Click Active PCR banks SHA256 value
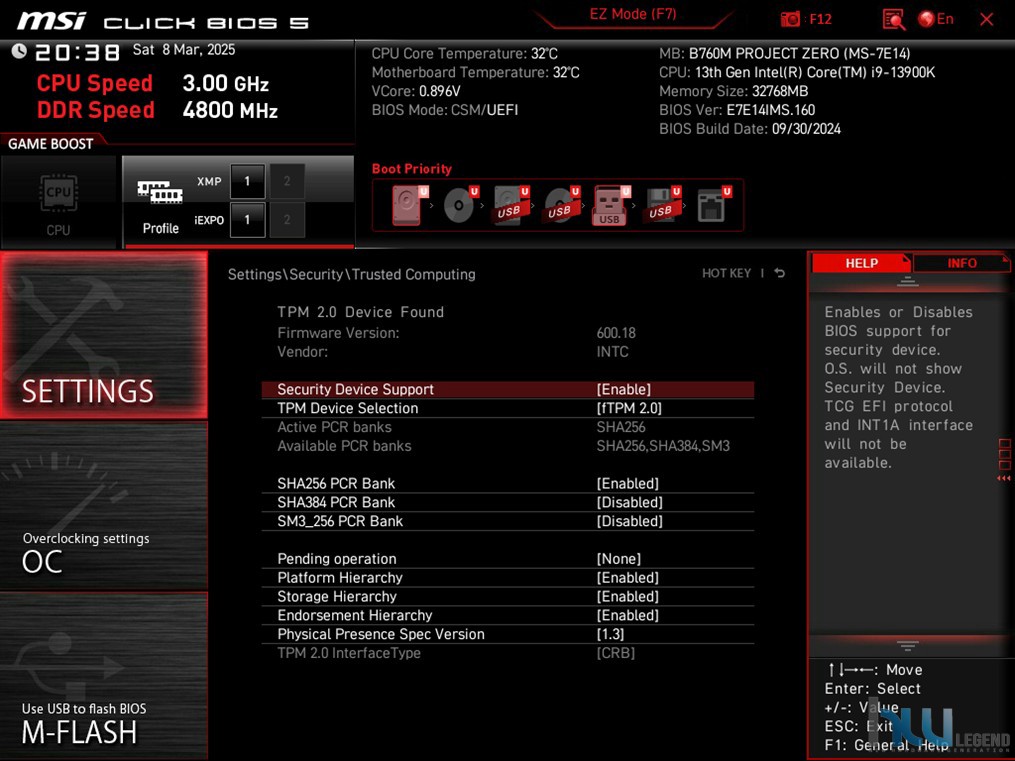 [x=621, y=427]
